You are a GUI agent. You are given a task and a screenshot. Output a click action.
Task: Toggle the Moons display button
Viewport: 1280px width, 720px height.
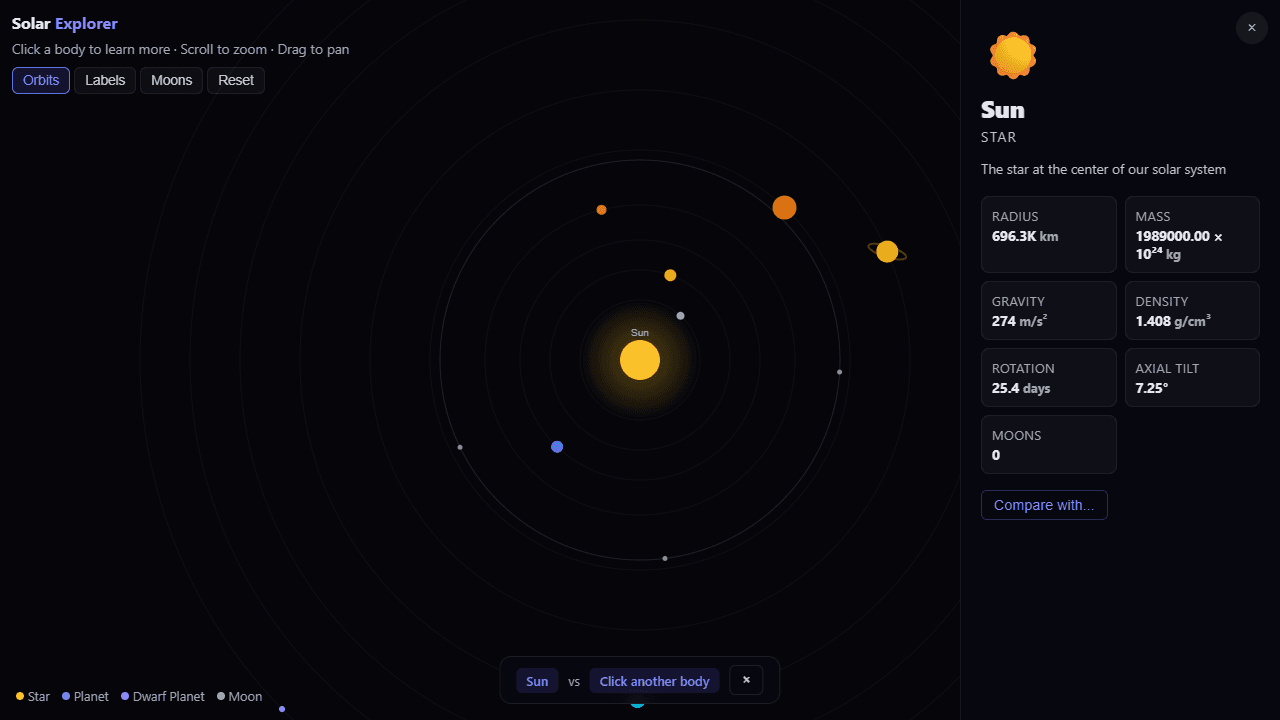pos(172,80)
